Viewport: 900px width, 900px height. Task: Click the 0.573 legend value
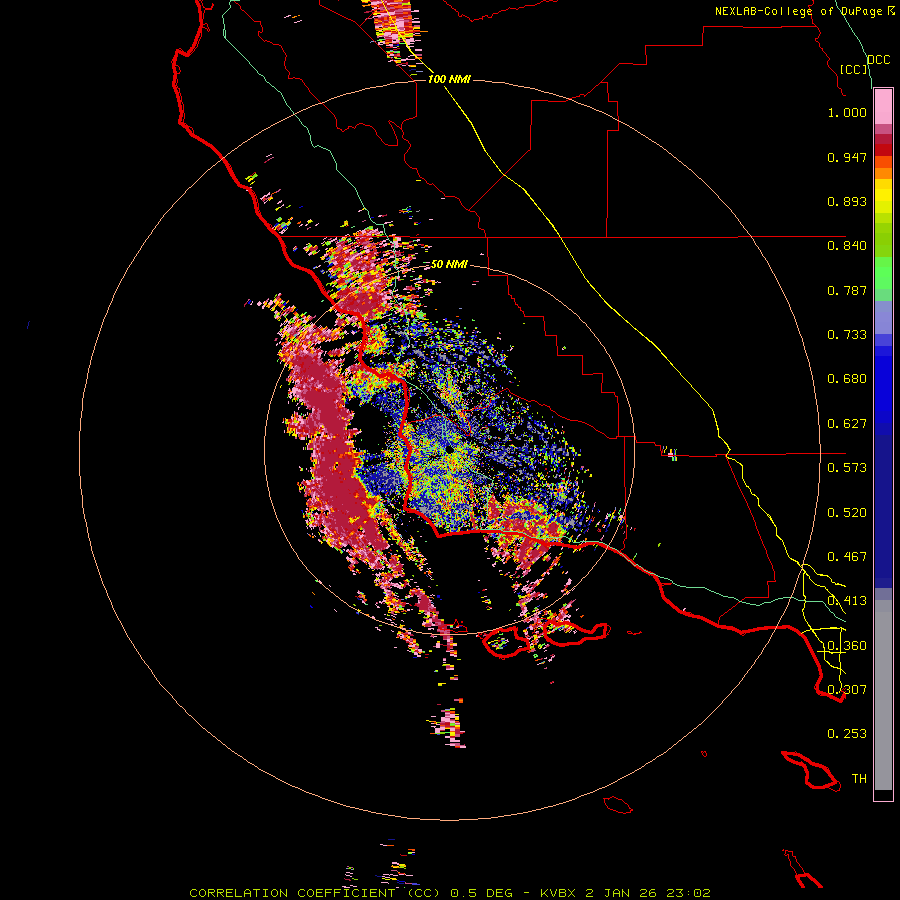click(x=847, y=468)
